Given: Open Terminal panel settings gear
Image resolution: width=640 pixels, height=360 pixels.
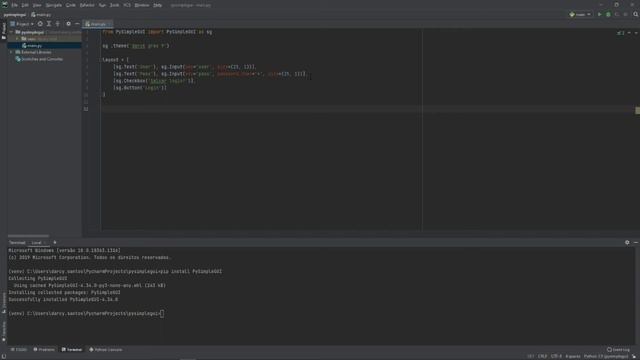Looking at the screenshot, I should (x=627, y=242).
